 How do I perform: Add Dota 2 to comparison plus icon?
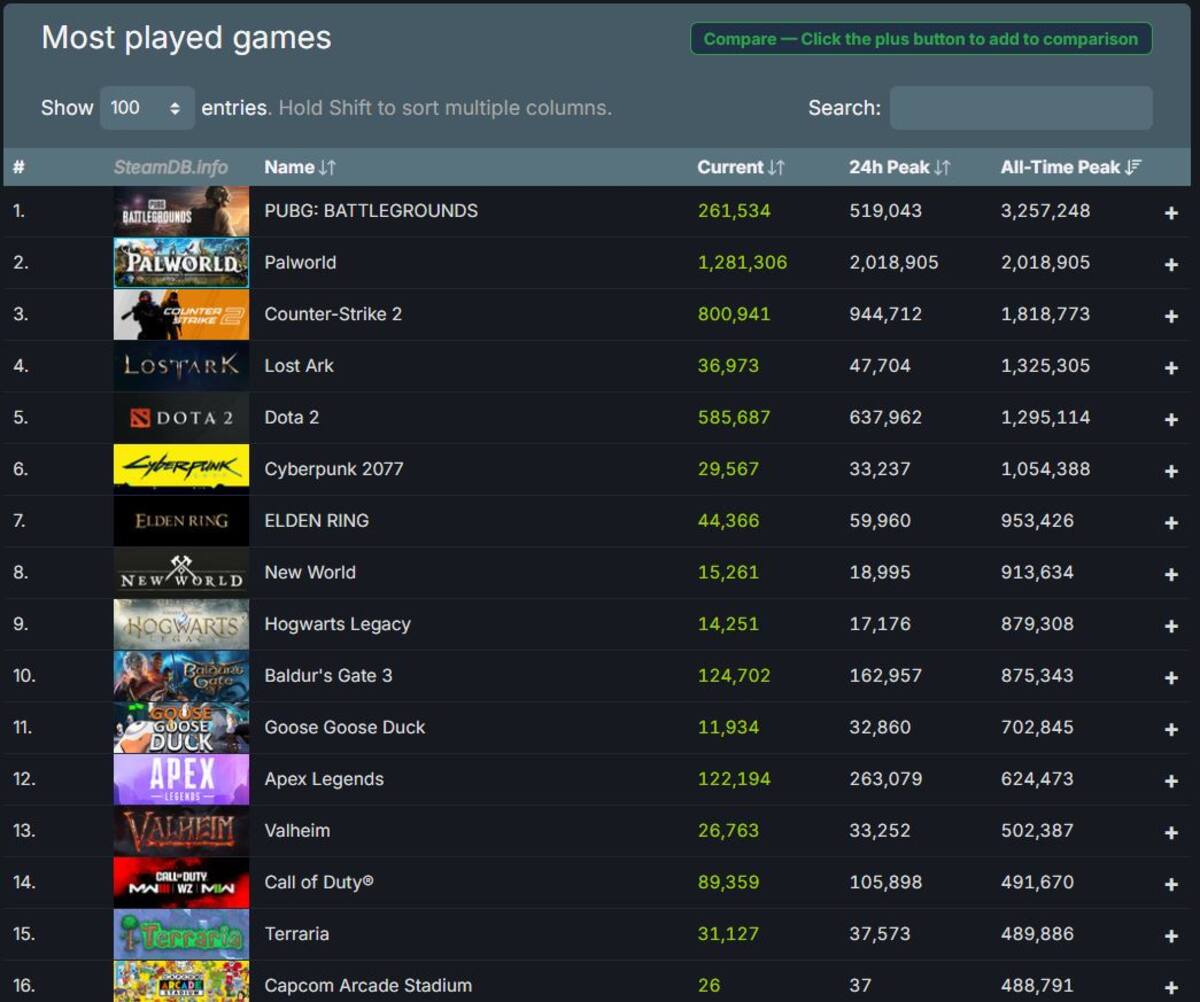[x=1171, y=420]
